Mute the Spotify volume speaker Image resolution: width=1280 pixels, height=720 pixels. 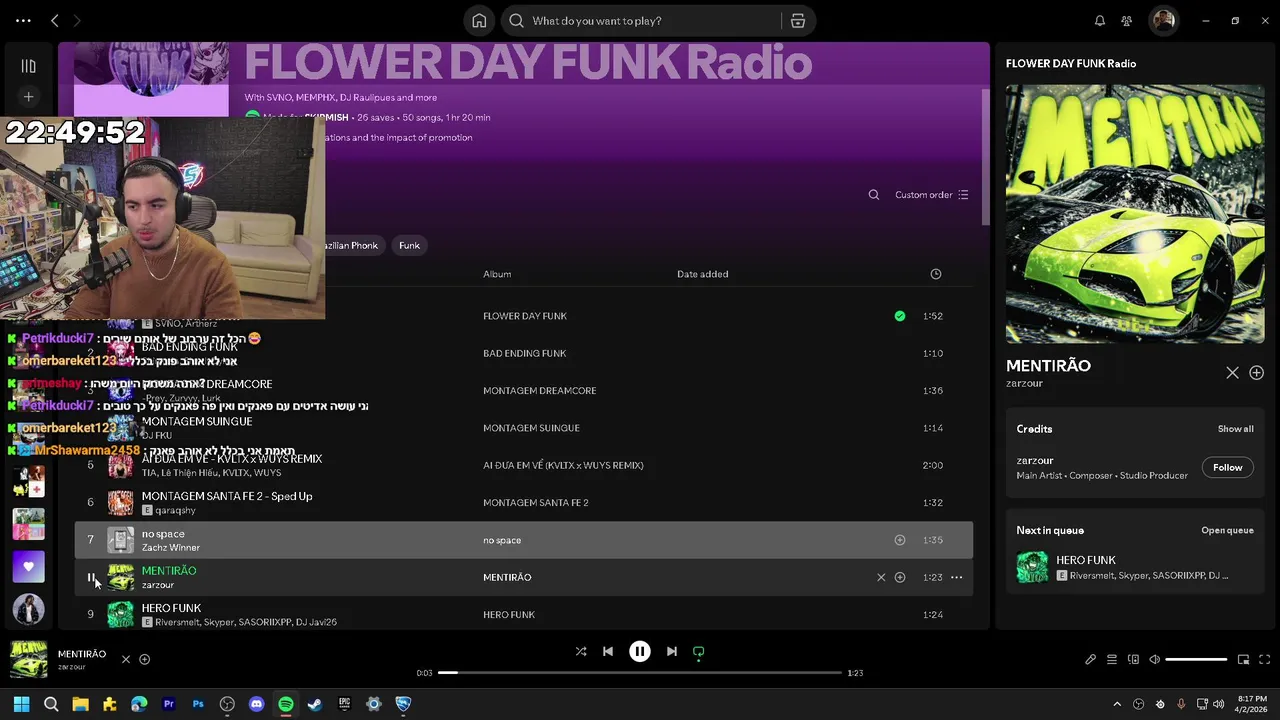coord(1154,659)
